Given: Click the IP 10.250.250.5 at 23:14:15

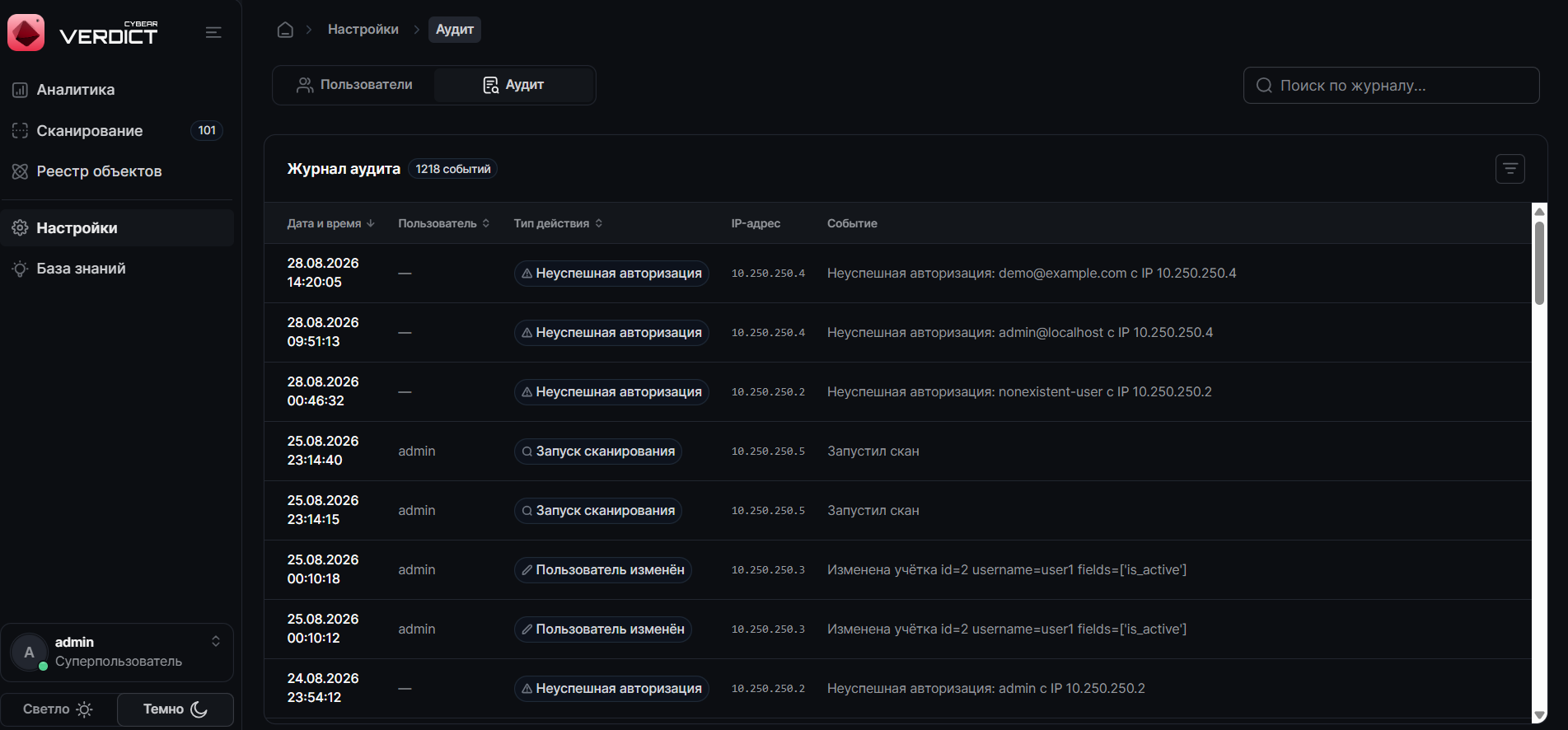Looking at the screenshot, I should 768,511.
